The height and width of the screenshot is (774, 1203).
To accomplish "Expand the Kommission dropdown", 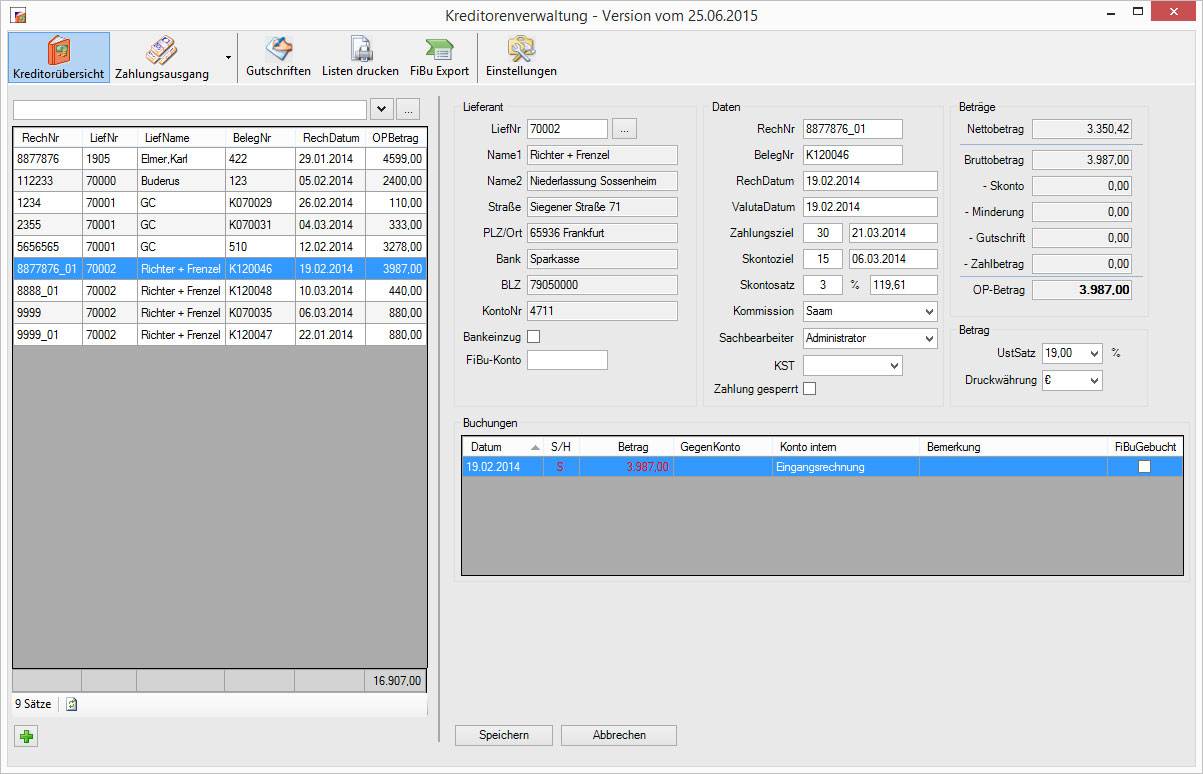I will [x=929, y=312].
